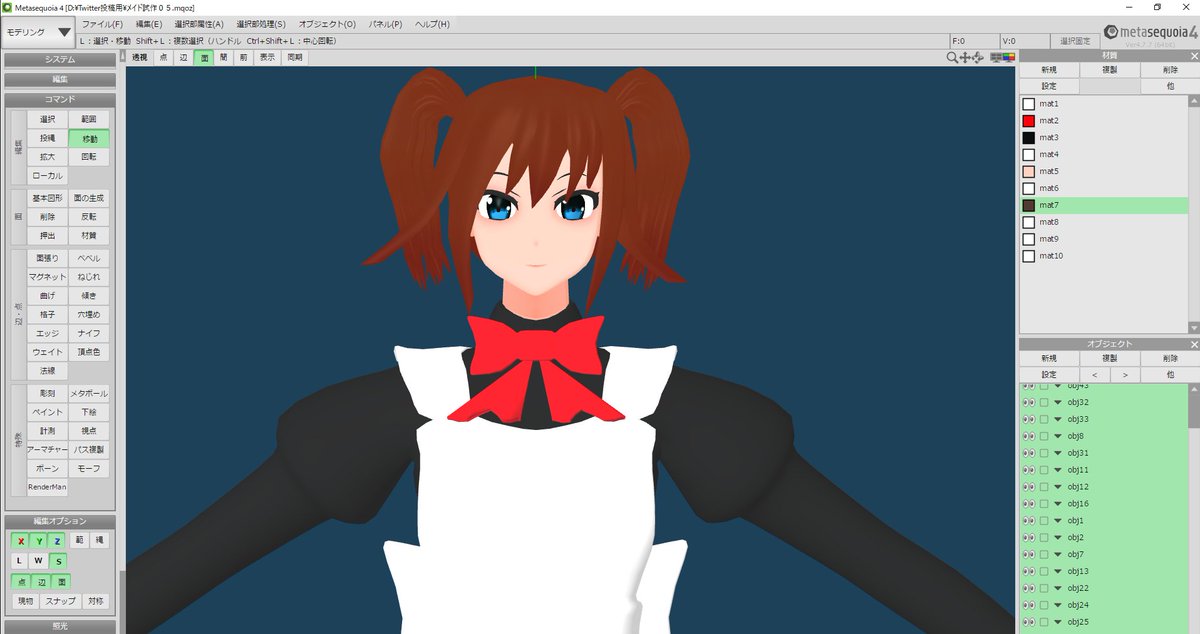Click the rotate view icon

coord(977,58)
